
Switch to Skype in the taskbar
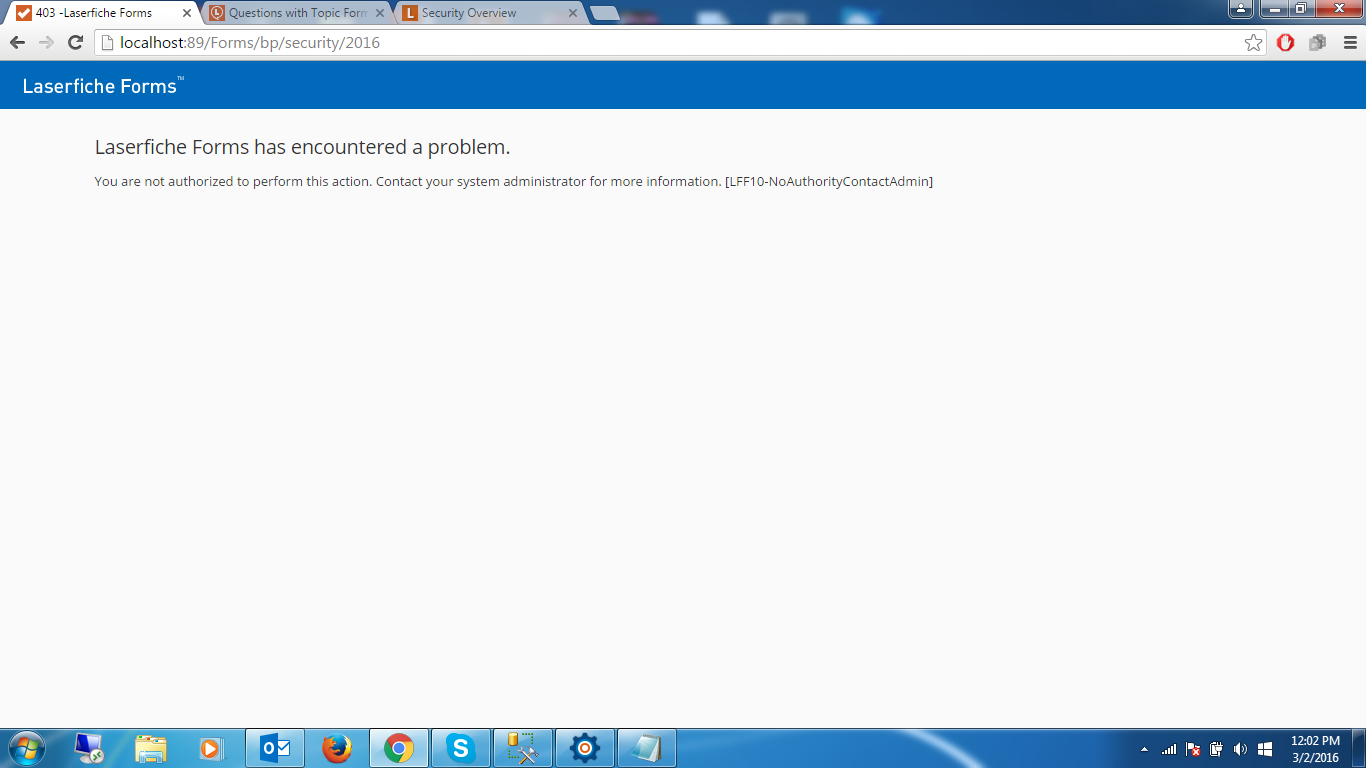click(461, 748)
